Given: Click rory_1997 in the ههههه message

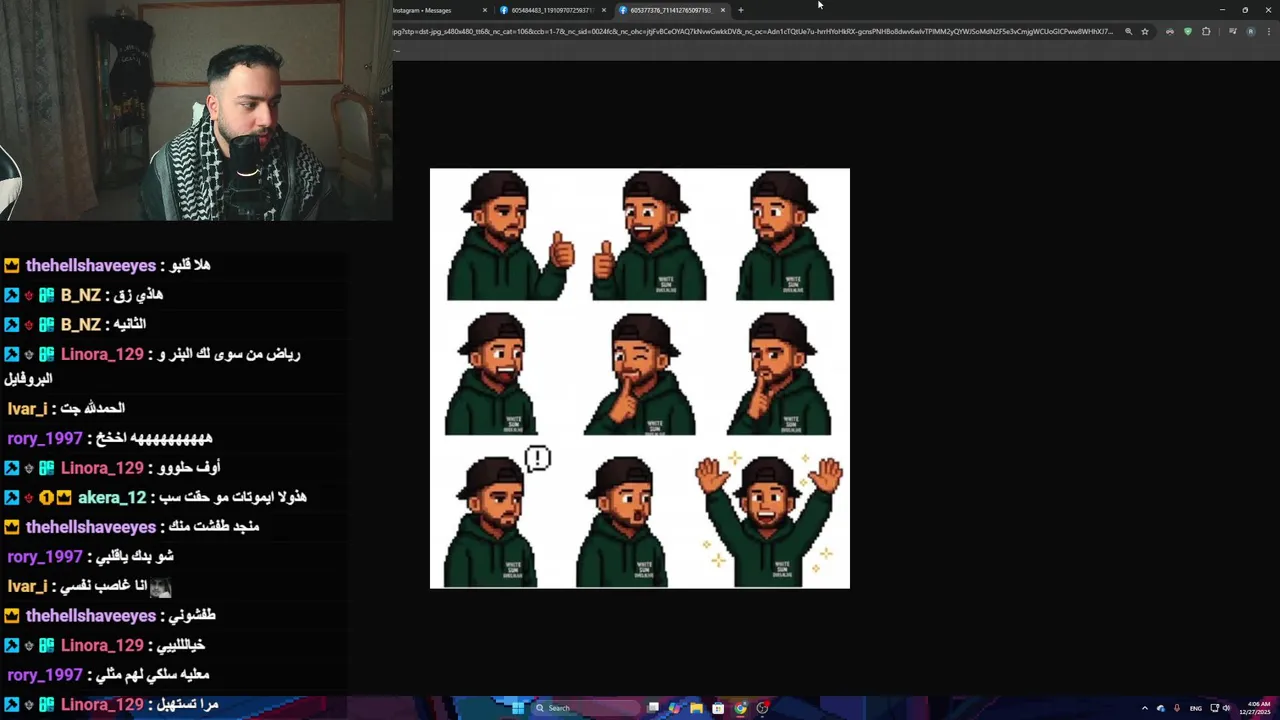Looking at the screenshot, I should [45, 438].
